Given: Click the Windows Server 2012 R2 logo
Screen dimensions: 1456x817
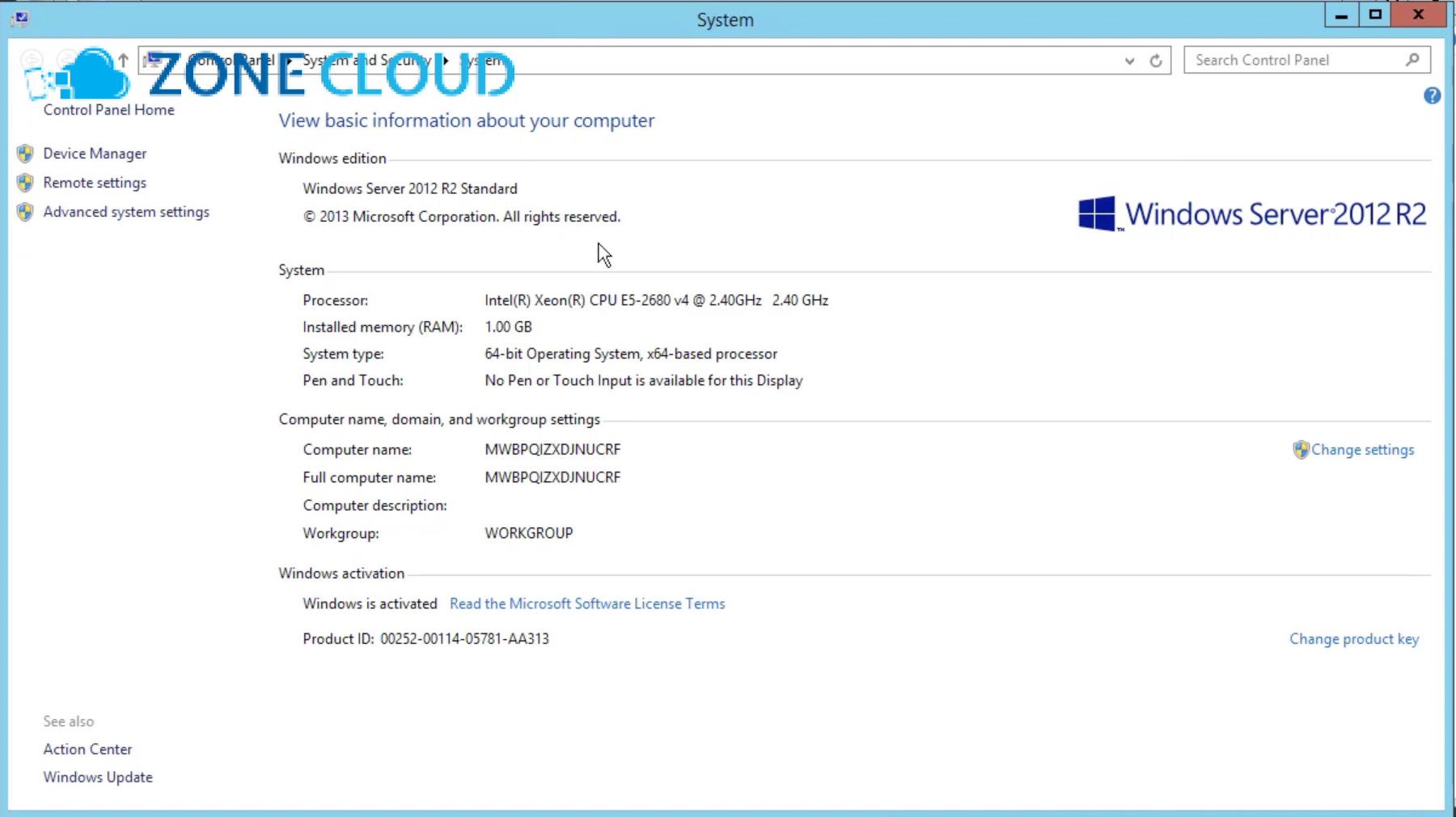Looking at the screenshot, I should click(x=1252, y=214).
